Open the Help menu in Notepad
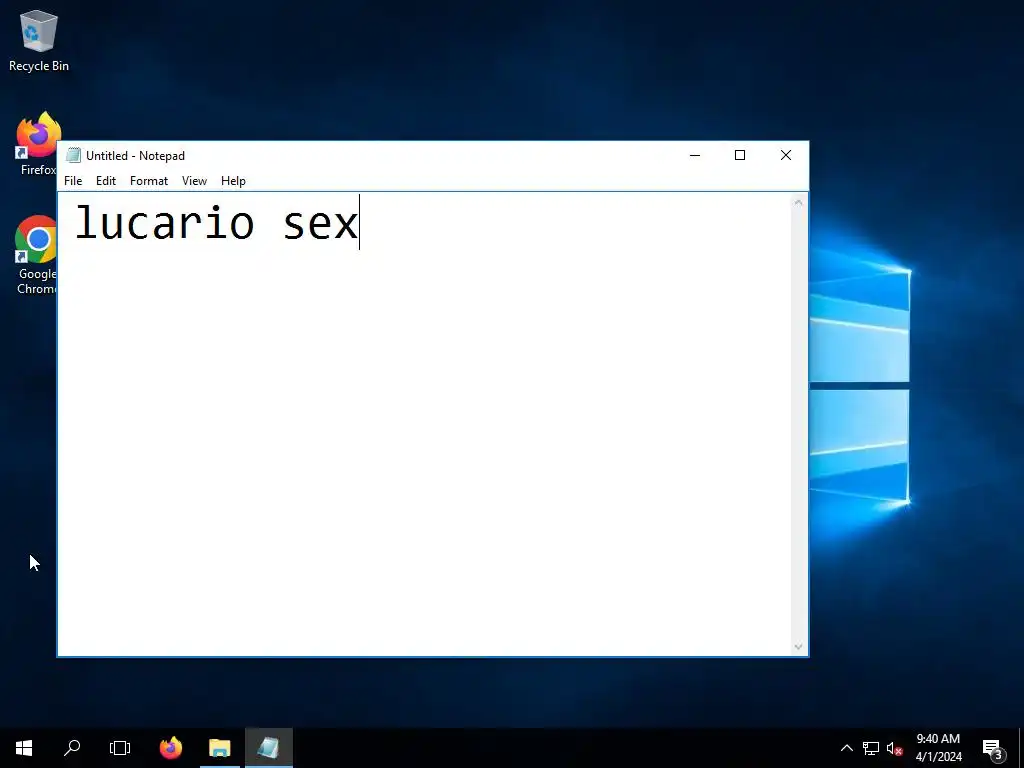Viewport: 1024px width, 768px height. 233,181
